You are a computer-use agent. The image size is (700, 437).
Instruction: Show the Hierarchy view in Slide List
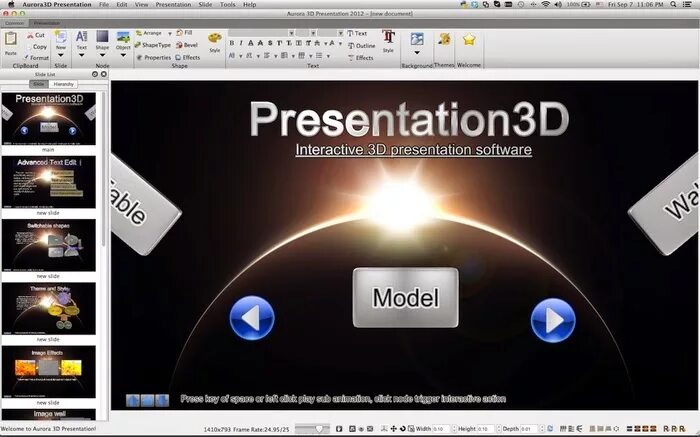coord(63,84)
